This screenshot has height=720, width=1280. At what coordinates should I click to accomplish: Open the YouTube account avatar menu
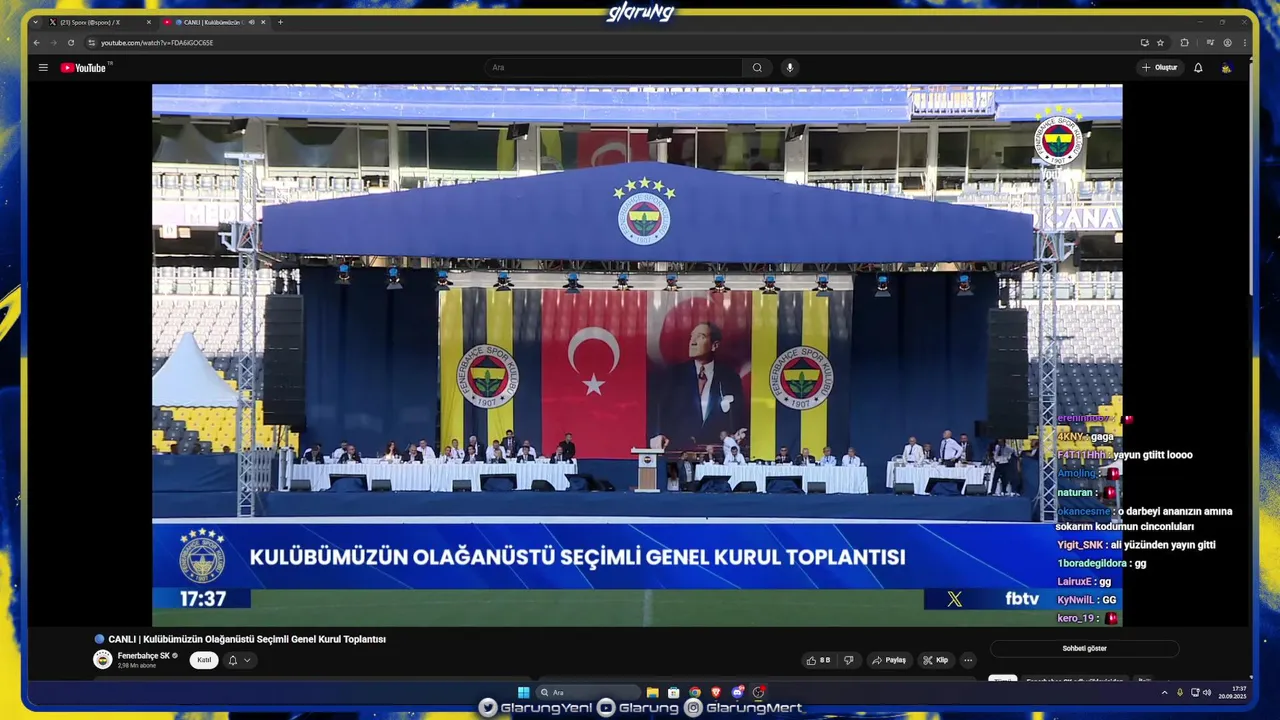(x=1226, y=68)
